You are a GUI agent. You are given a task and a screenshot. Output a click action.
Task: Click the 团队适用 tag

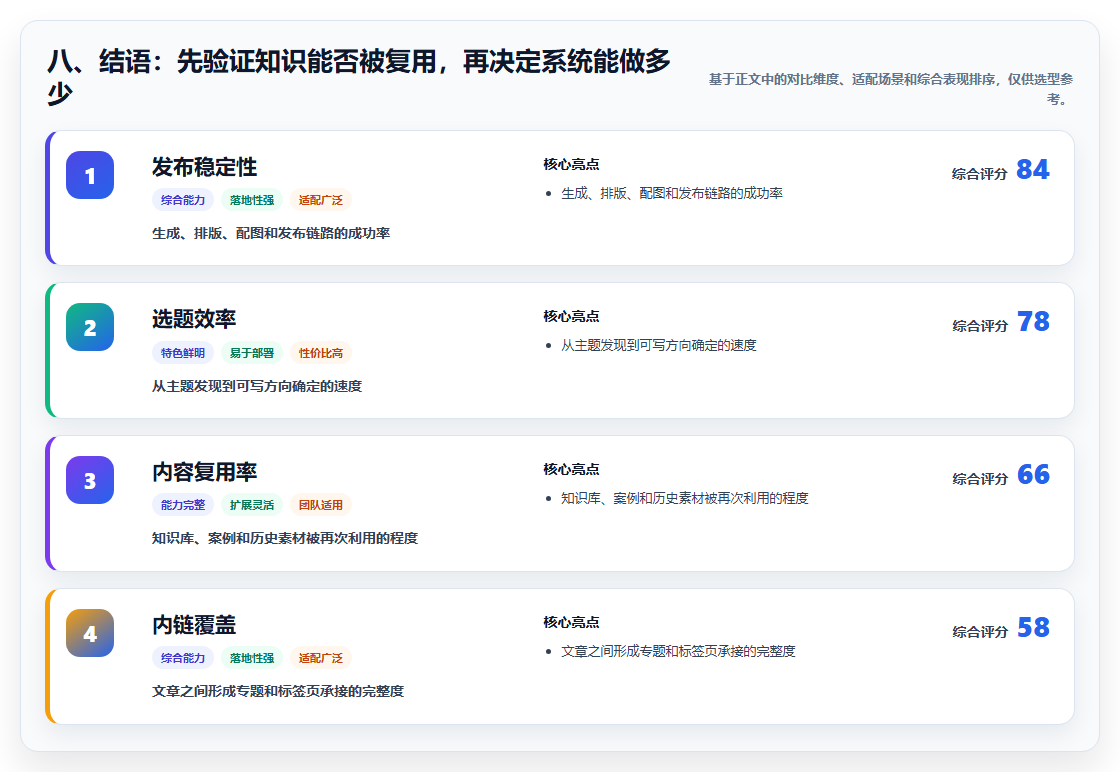click(x=321, y=505)
